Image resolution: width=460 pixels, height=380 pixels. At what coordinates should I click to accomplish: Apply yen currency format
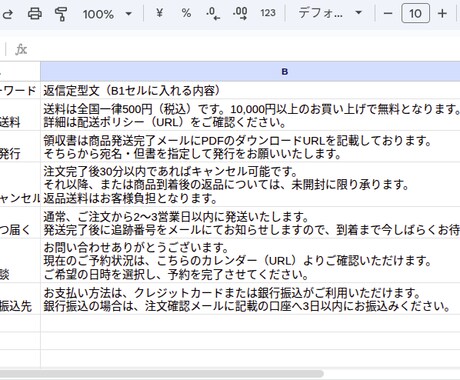point(160,13)
